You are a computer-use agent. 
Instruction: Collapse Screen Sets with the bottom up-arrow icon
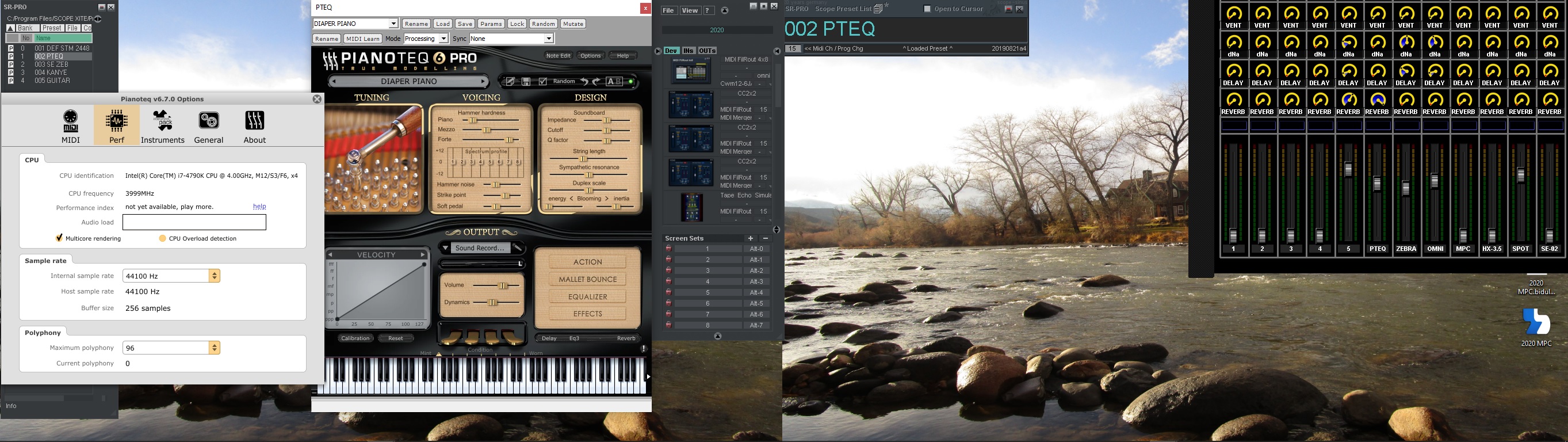pos(718,336)
